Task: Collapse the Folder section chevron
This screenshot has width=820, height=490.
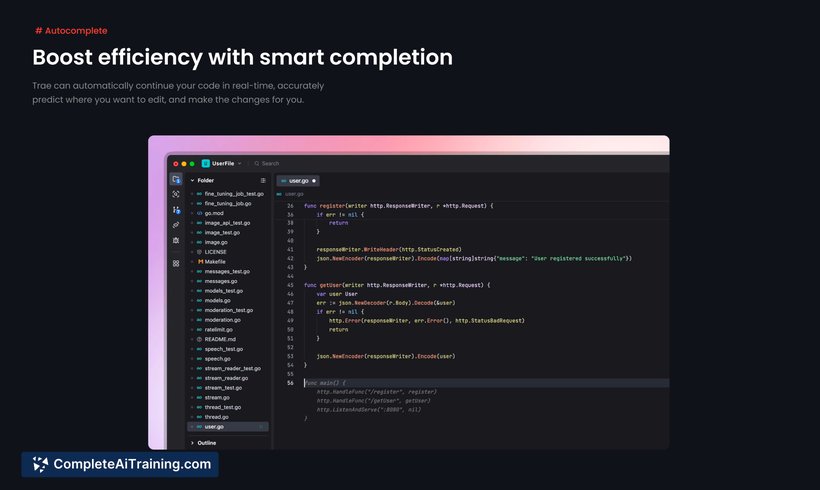Action: (192, 180)
